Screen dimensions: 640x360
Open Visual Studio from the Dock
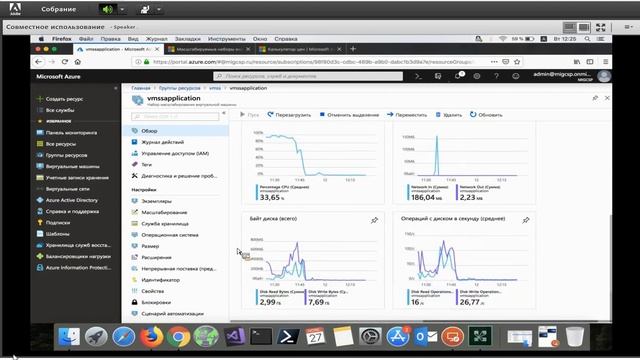pyautogui.click(x=234, y=337)
